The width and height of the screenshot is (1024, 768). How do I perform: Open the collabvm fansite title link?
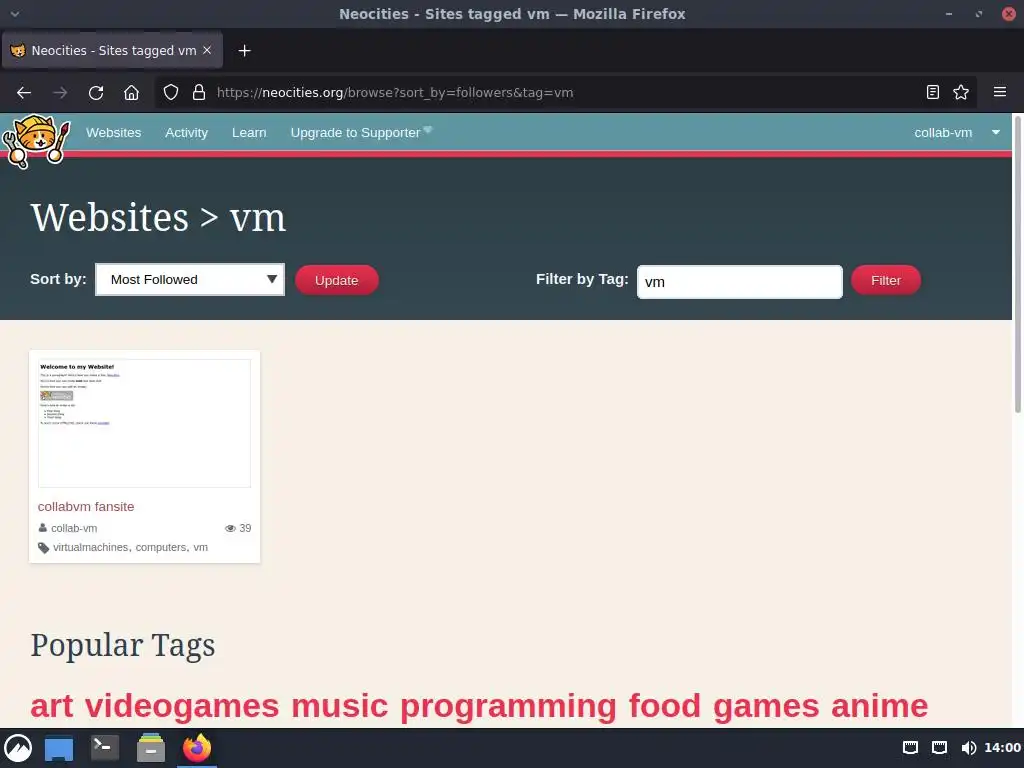coord(86,507)
